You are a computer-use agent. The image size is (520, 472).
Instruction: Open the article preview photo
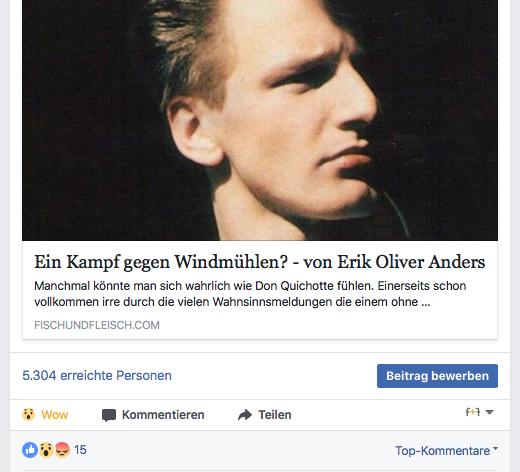tap(260, 120)
